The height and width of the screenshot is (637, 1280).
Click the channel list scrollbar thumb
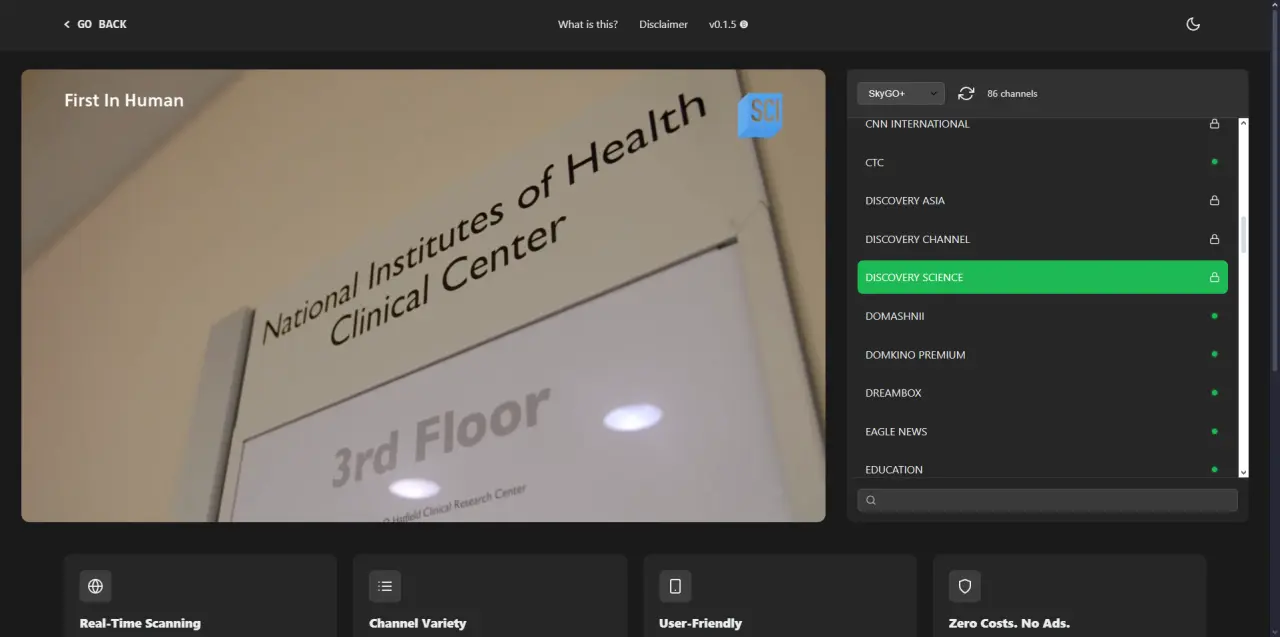[1244, 234]
